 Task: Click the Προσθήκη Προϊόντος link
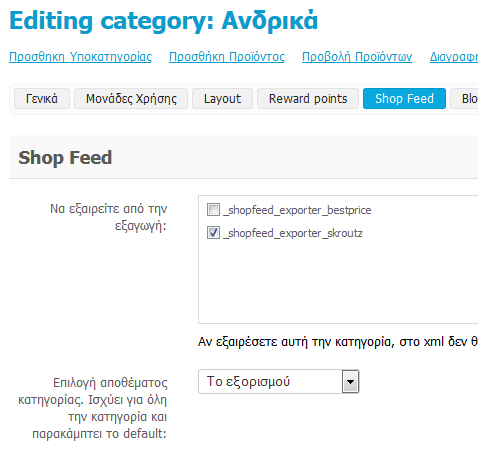(x=227, y=57)
